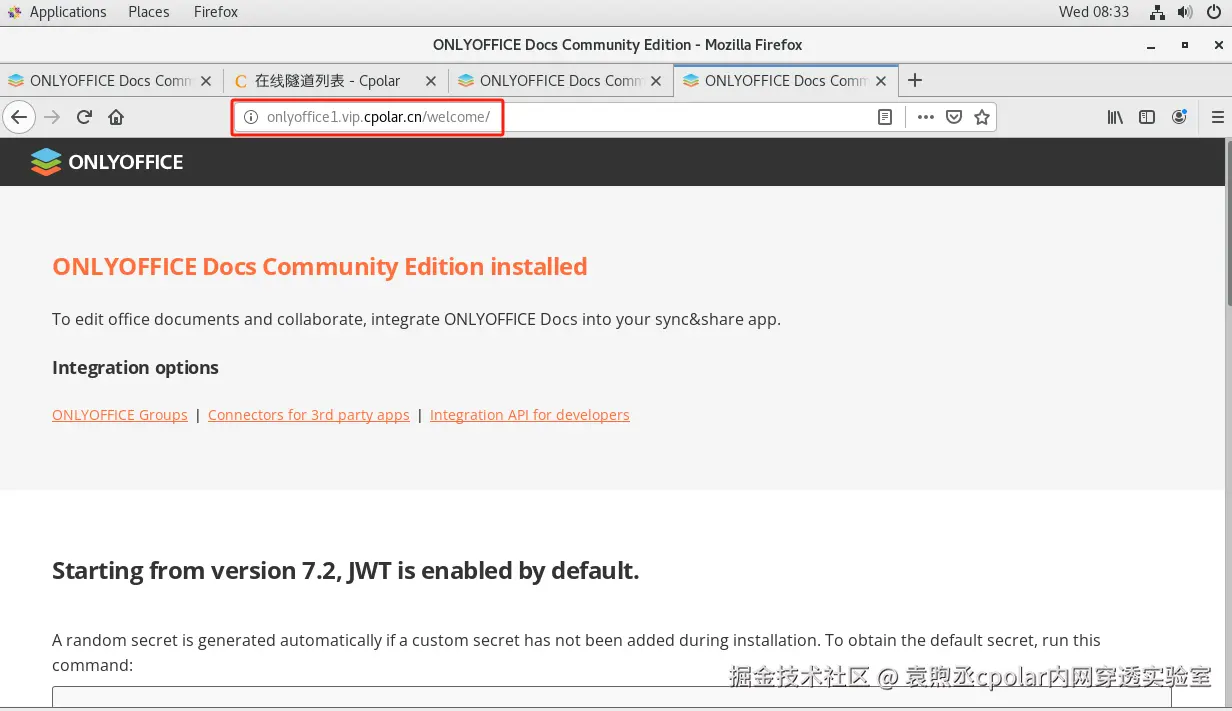Save page to Pocket icon

(x=954, y=117)
